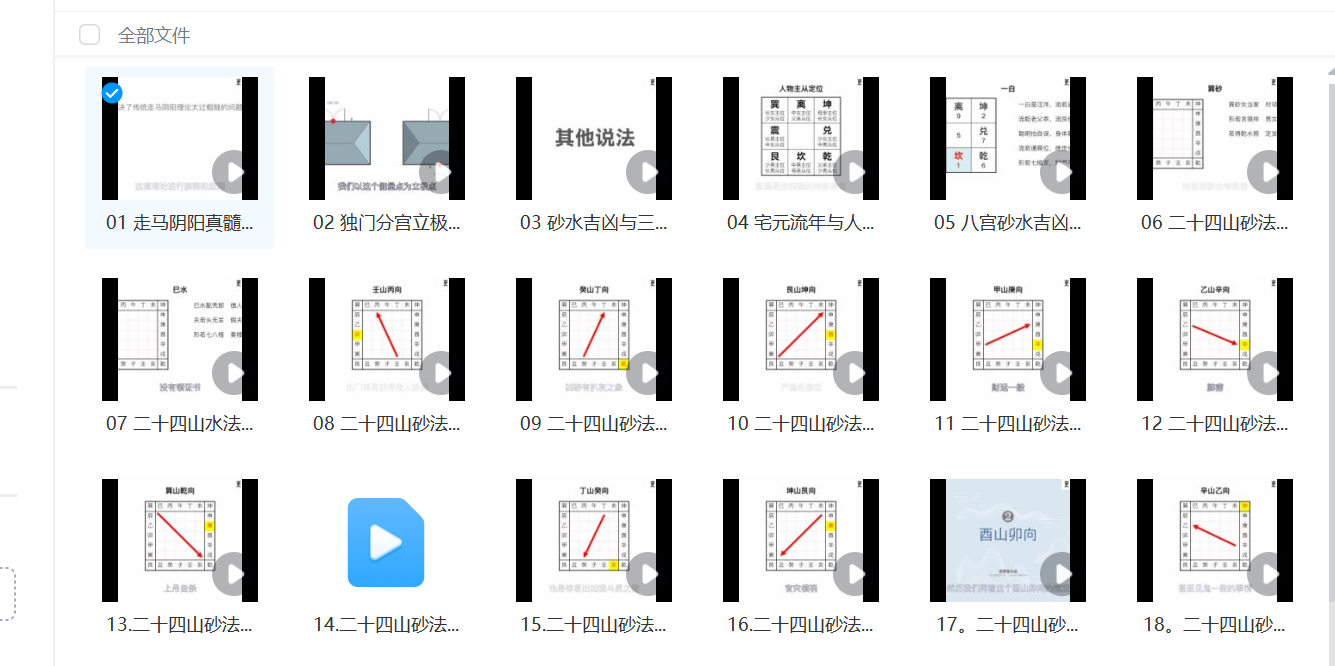The width and height of the screenshot is (1335, 666).
Task: Select thumbnail of 06 二十四山砂法 video
Action: [1215, 138]
